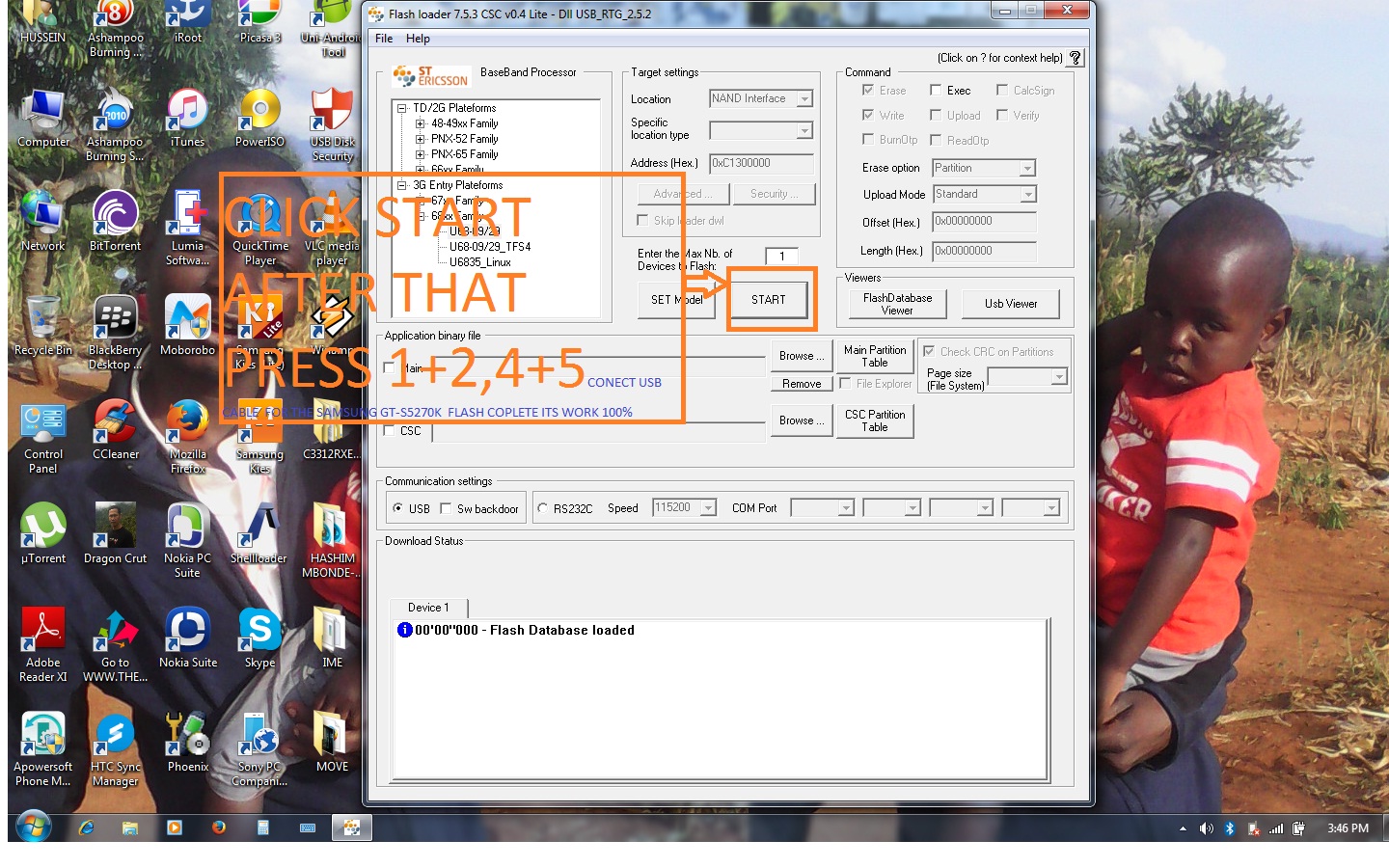Viewport: 1389px width, 868px height.
Task: Open the Phoenix desktop shortcut
Action: point(187,743)
